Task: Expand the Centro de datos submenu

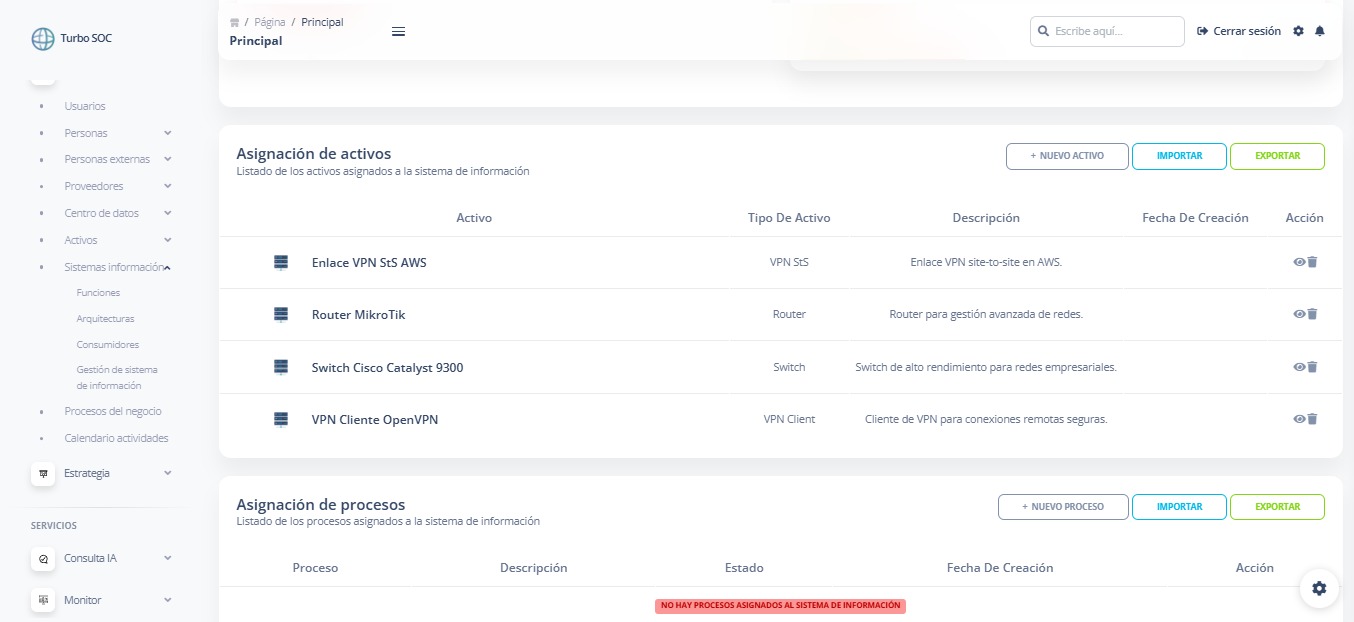Action: (168, 213)
